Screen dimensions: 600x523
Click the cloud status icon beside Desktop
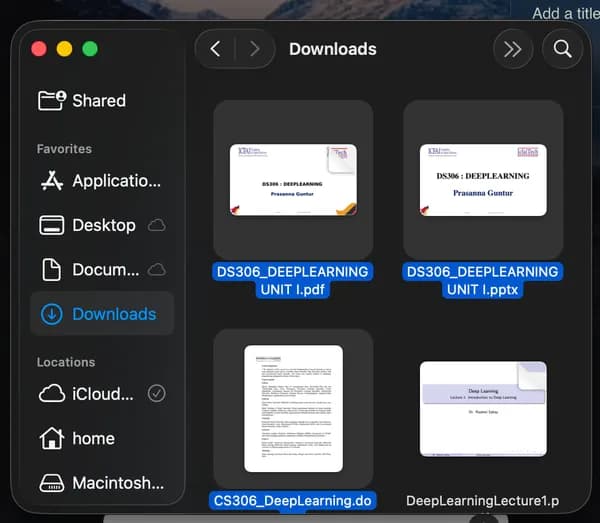[157, 225]
